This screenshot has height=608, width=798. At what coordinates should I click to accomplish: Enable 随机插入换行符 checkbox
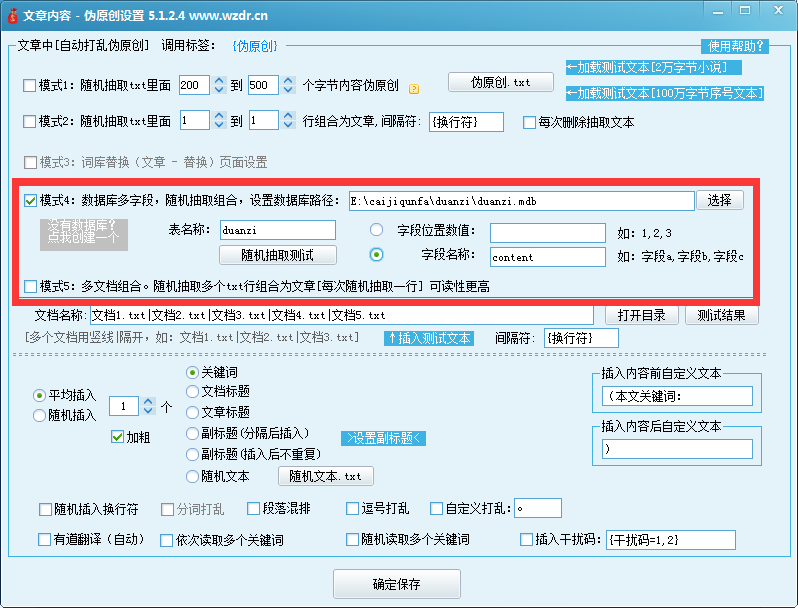coord(45,509)
